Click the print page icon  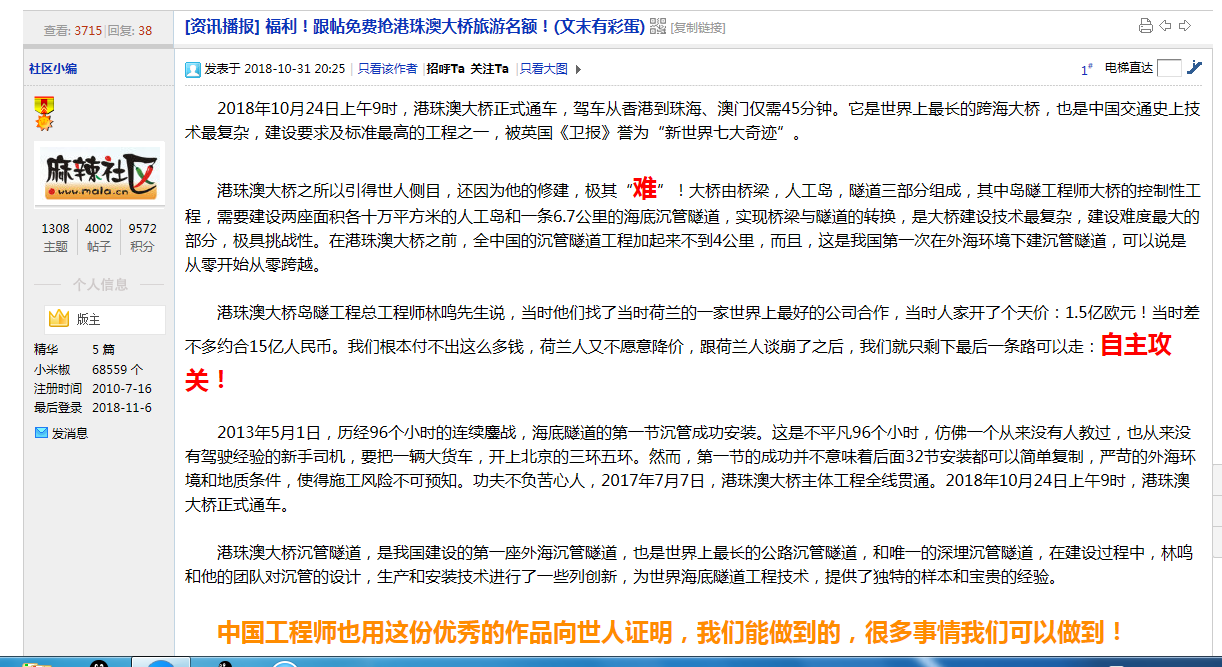click(x=1146, y=26)
